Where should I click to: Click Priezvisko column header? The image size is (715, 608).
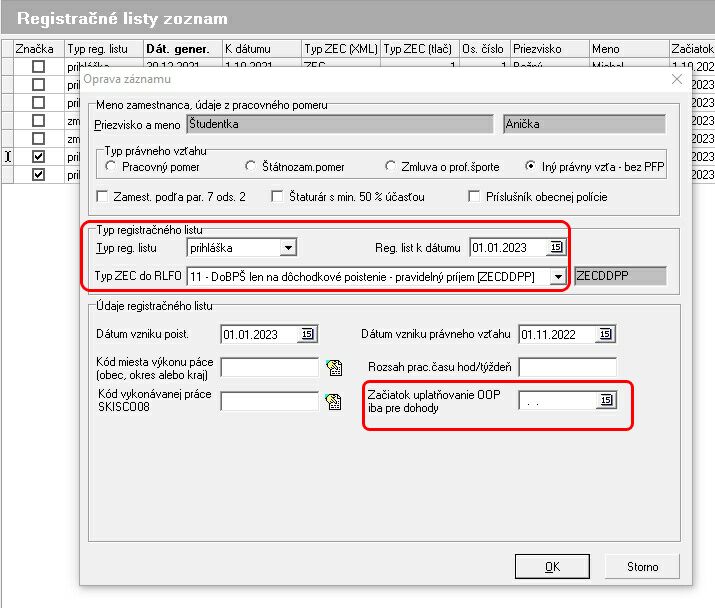click(x=549, y=49)
